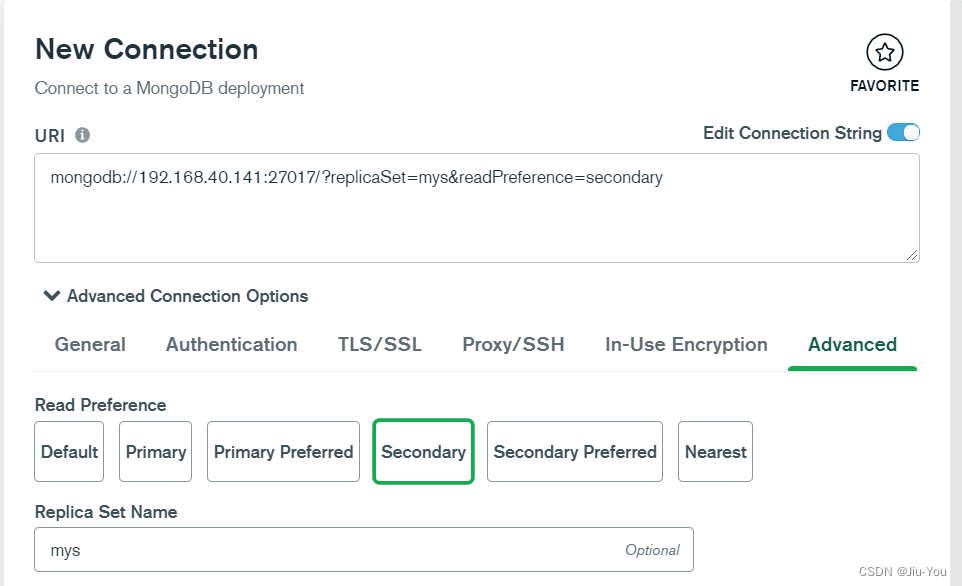Toggle the Edit Connection String switch
Viewport: 962px width, 586px height.
click(903, 133)
